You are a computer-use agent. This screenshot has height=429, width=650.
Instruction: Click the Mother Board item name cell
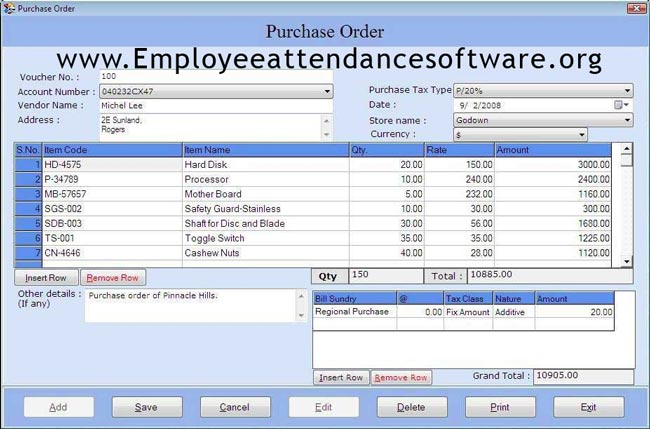pyautogui.click(x=265, y=194)
